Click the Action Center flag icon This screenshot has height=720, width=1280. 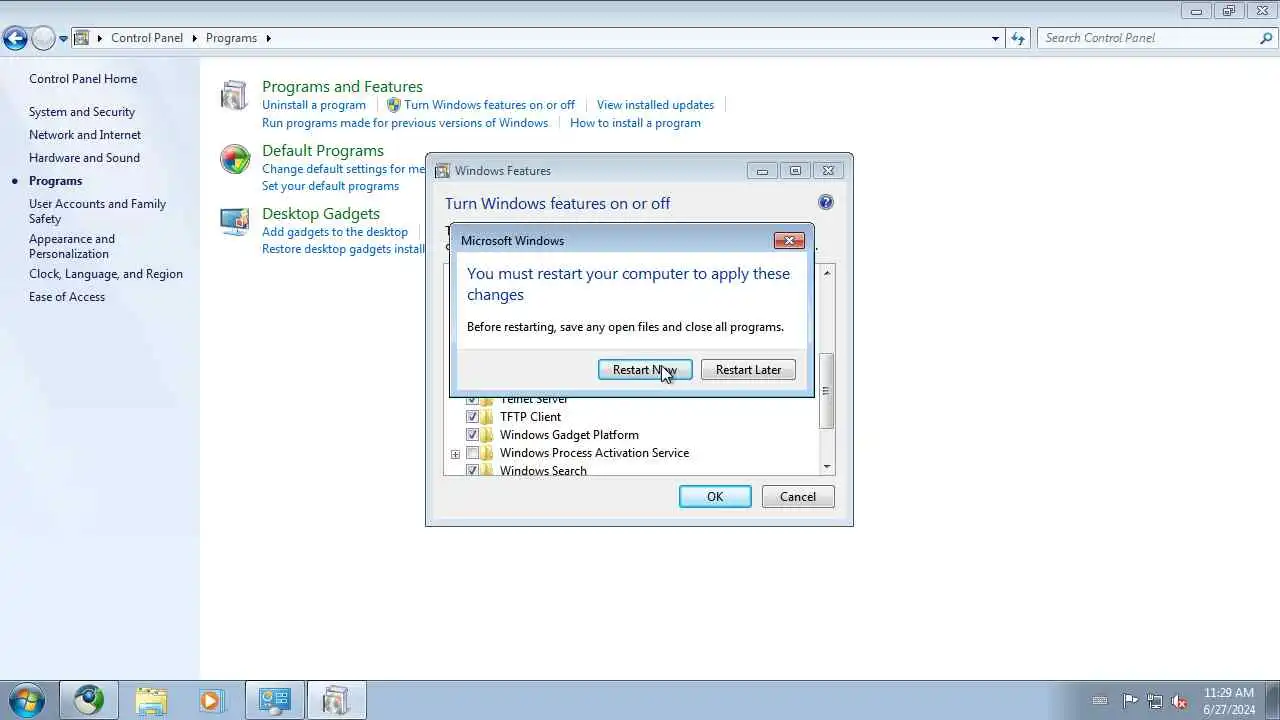[x=1130, y=701]
